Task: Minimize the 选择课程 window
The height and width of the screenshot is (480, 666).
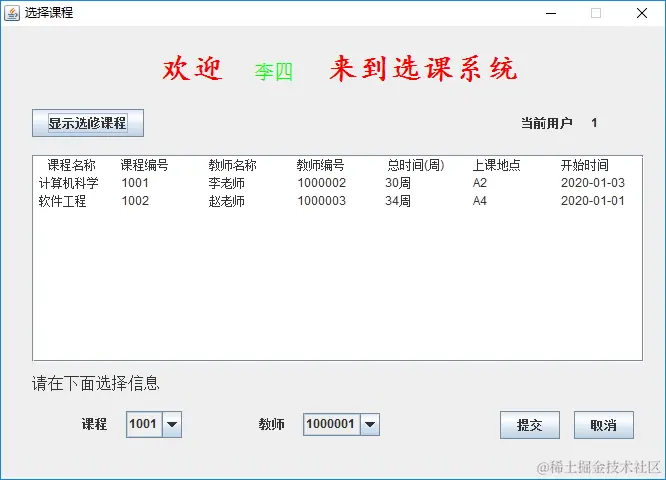Action: pyautogui.click(x=551, y=13)
